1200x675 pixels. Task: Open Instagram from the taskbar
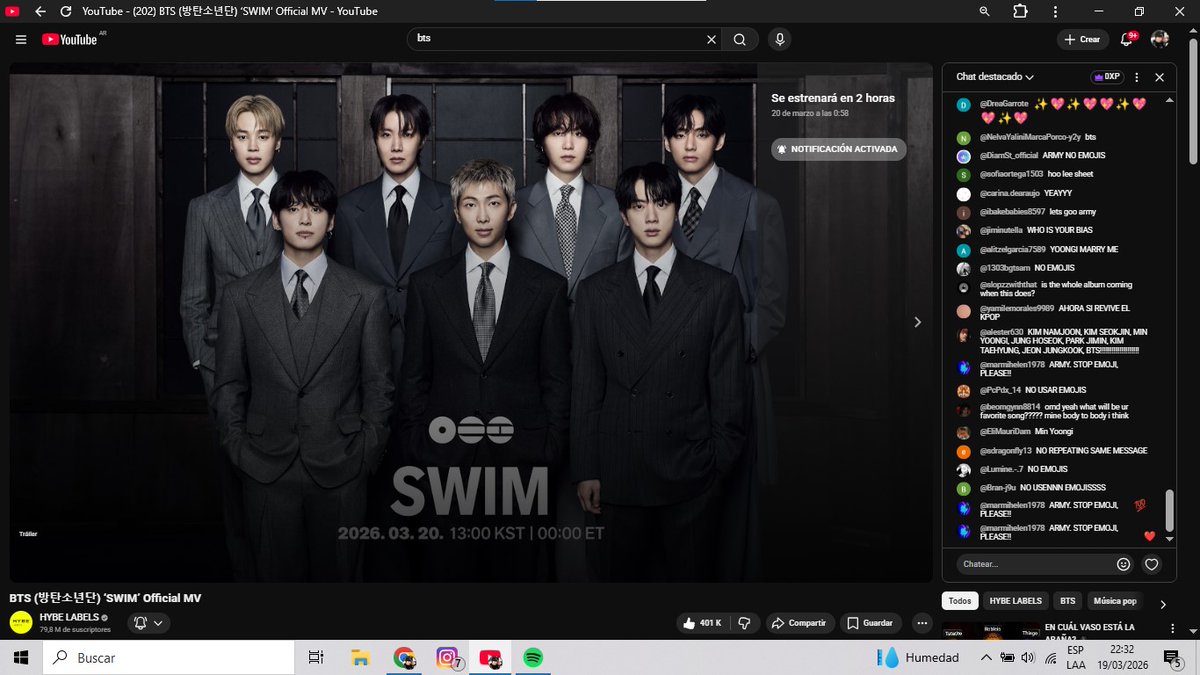(x=447, y=657)
